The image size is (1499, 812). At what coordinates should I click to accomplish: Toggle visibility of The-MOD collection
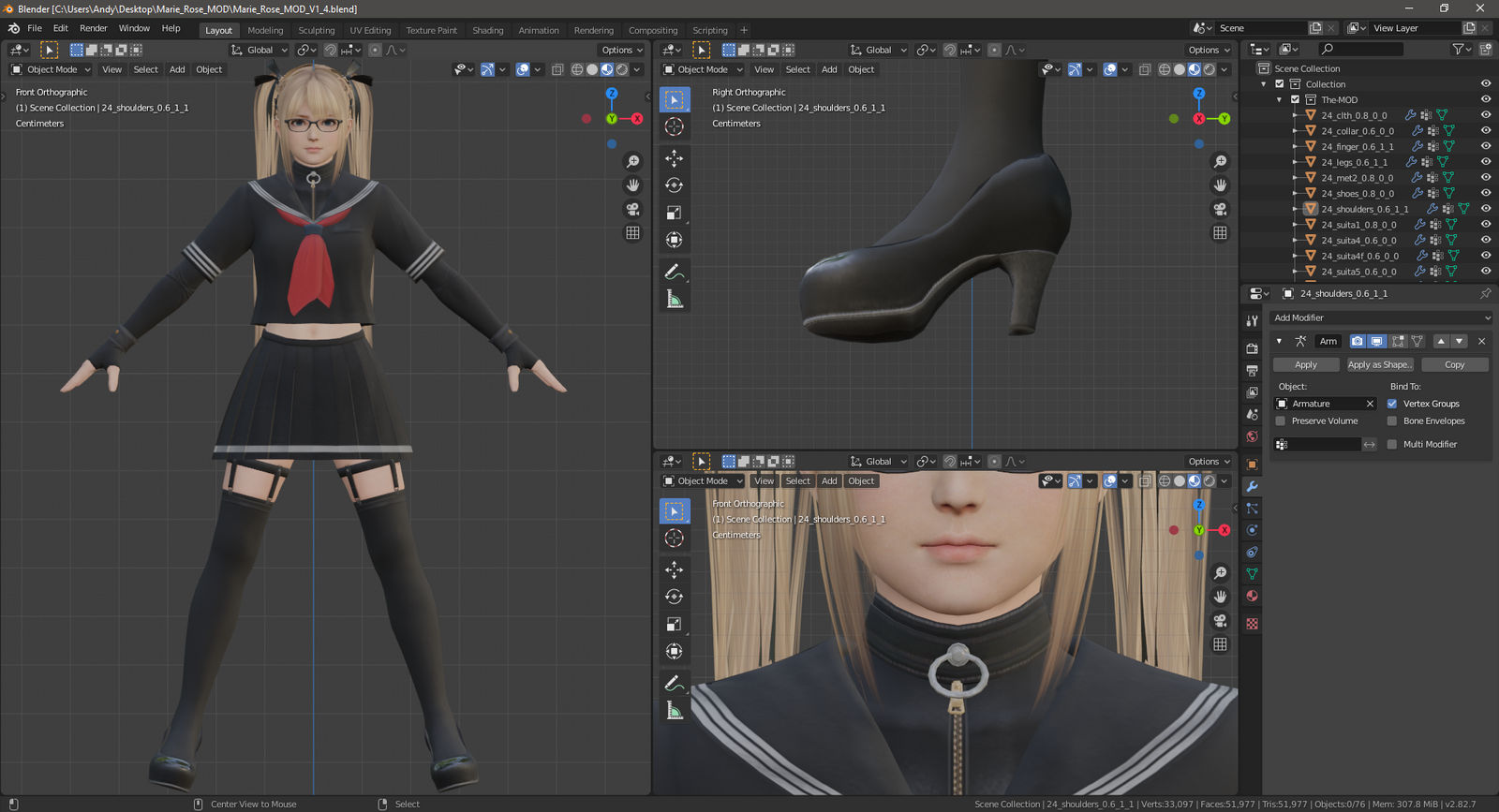[x=1485, y=99]
